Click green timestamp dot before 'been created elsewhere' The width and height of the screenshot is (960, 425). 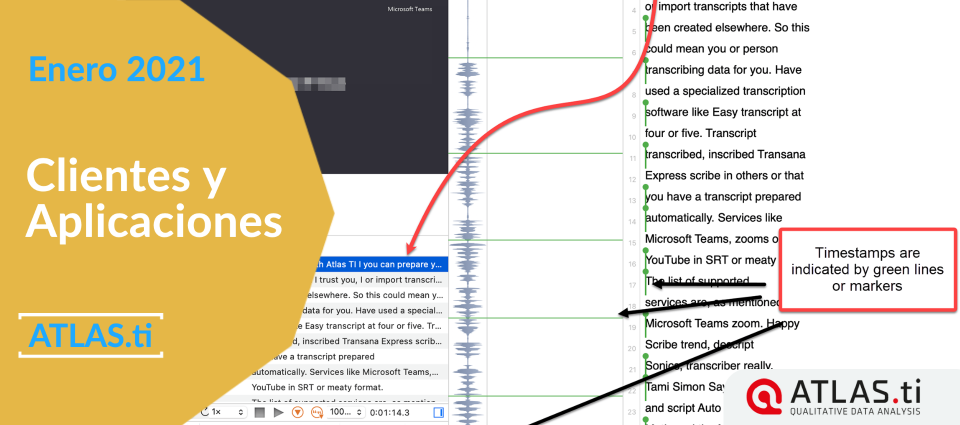[645, 18]
